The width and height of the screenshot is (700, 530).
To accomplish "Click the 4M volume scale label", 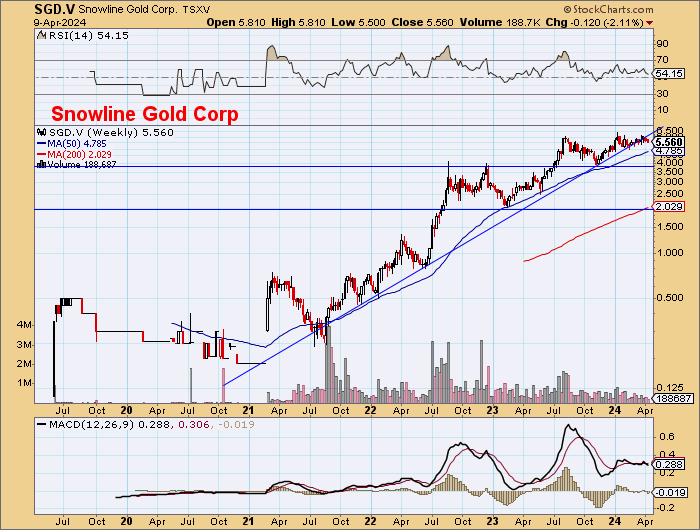I will point(24,325).
